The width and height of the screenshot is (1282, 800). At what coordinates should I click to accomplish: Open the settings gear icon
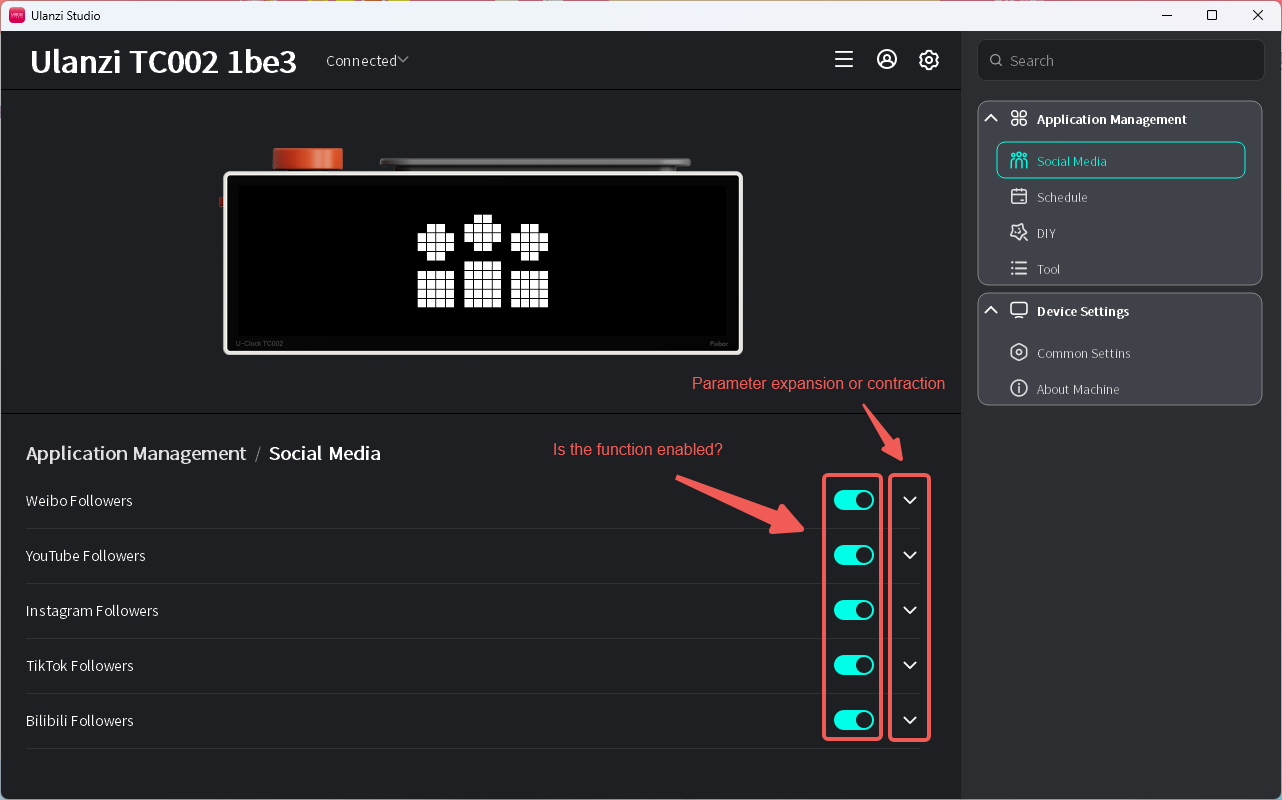coord(929,60)
